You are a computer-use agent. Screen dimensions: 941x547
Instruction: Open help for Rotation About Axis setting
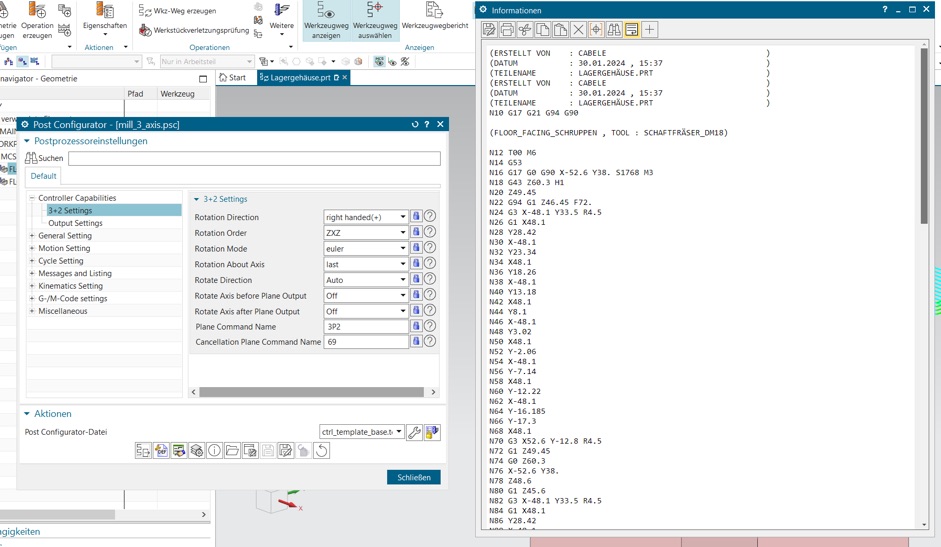(x=430, y=264)
